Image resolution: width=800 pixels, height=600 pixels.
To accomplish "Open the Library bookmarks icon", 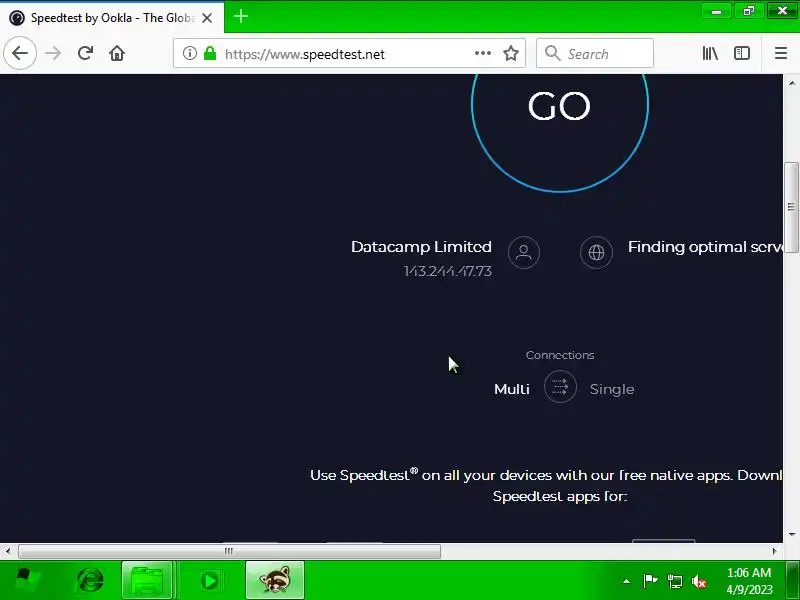I will pos(710,53).
